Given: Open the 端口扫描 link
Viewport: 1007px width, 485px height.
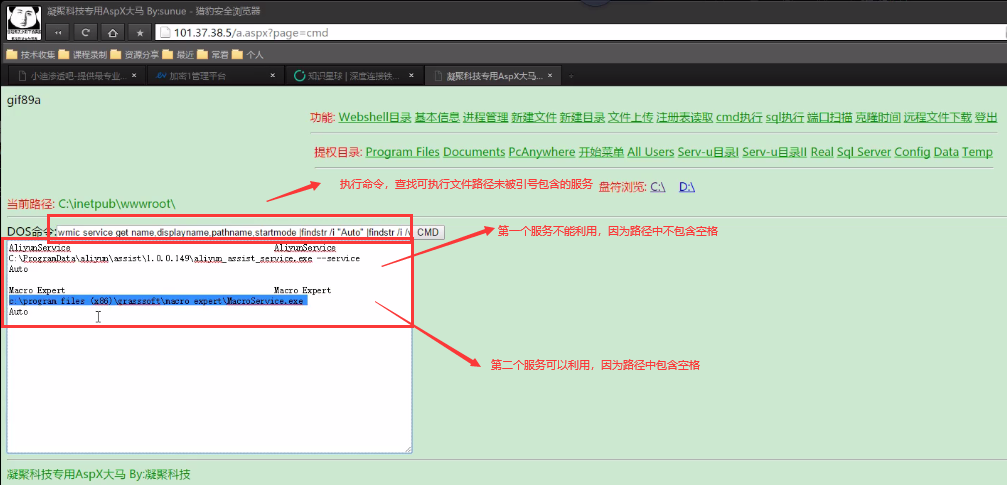Looking at the screenshot, I should [828, 117].
